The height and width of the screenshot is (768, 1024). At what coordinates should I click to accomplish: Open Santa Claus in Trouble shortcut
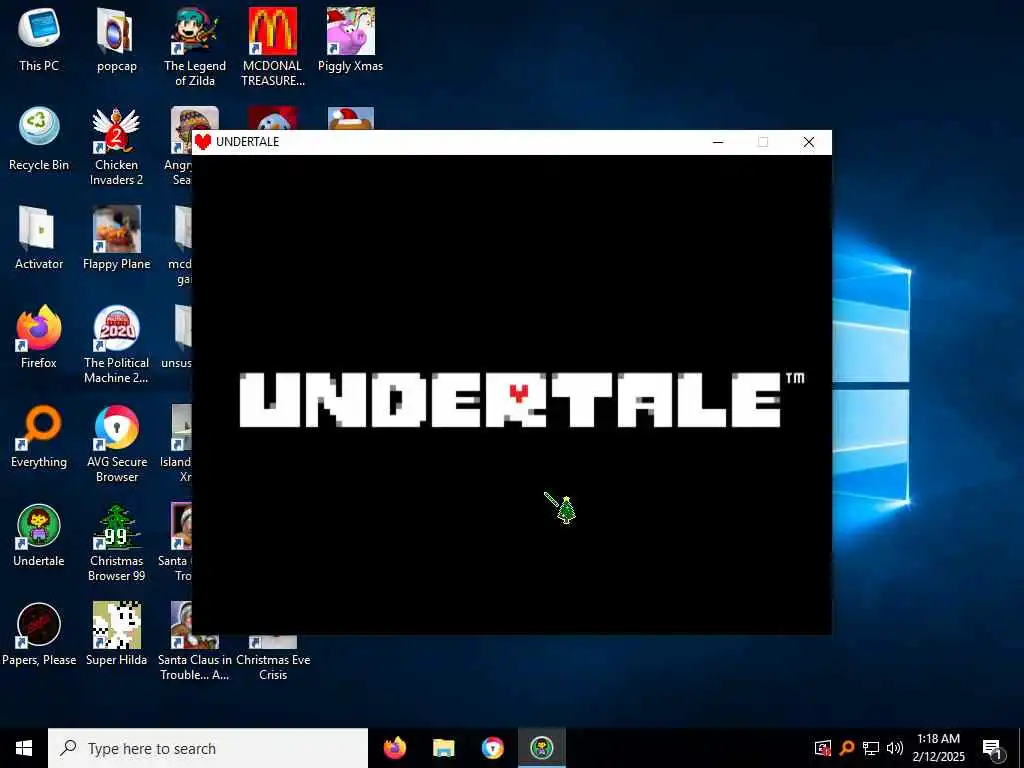(x=195, y=641)
